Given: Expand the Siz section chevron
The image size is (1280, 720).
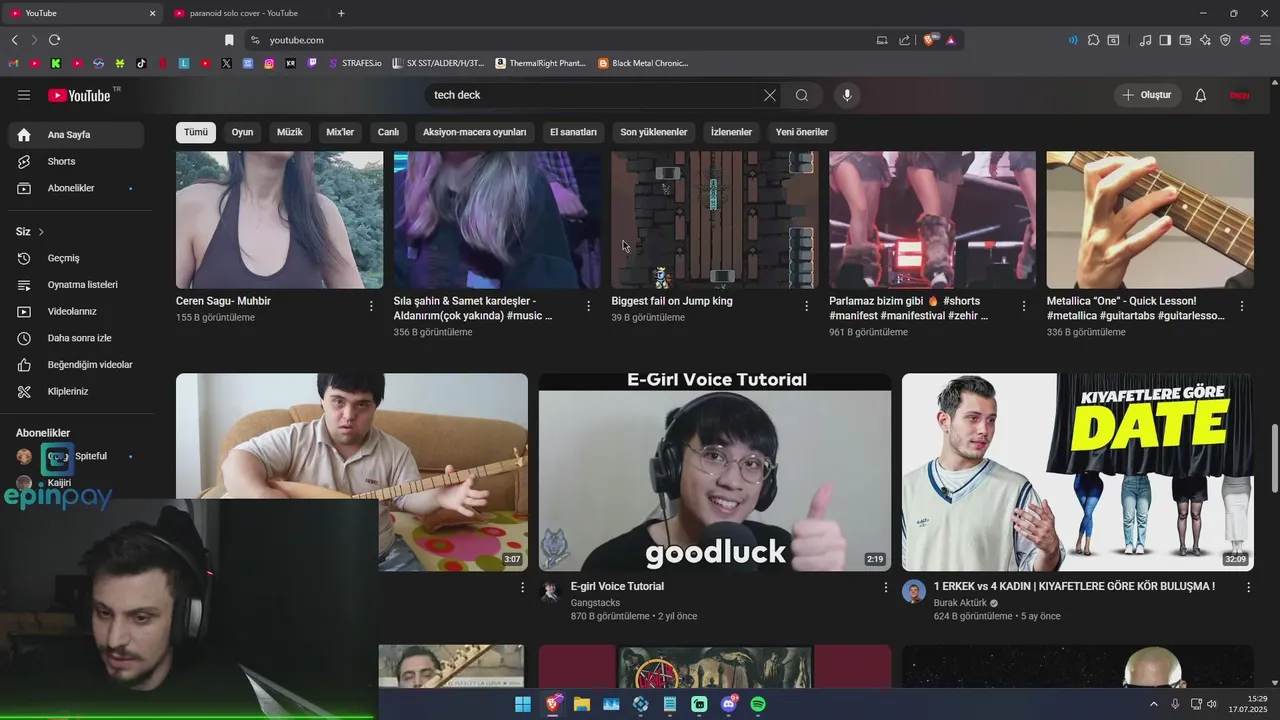Looking at the screenshot, I should (x=41, y=232).
